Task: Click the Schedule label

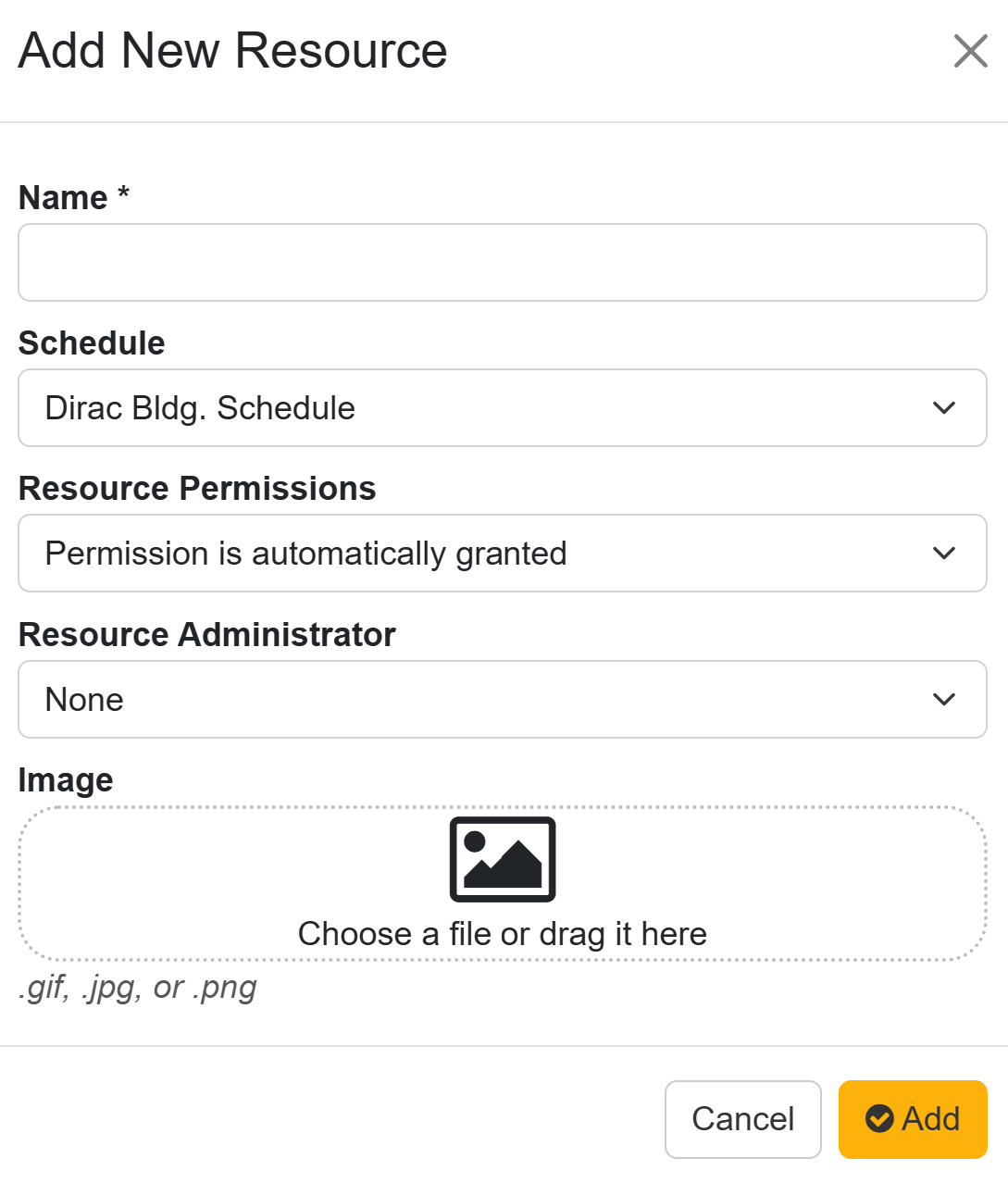Action: tap(92, 343)
